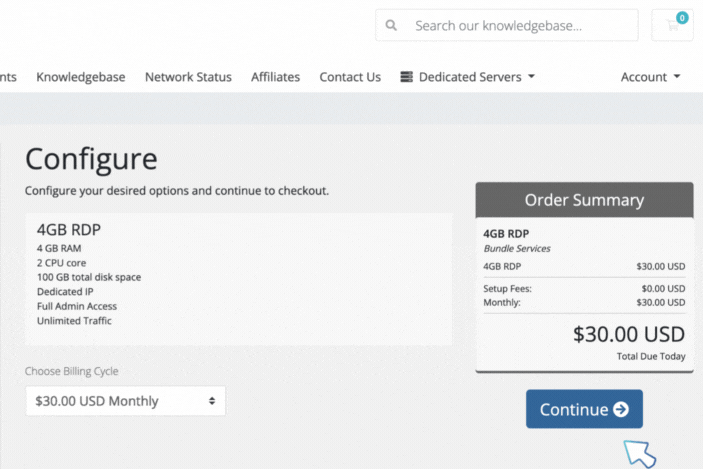This screenshot has height=469, width=703.
Task: Open the Knowledgebase menu item
Action: [x=81, y=77]
